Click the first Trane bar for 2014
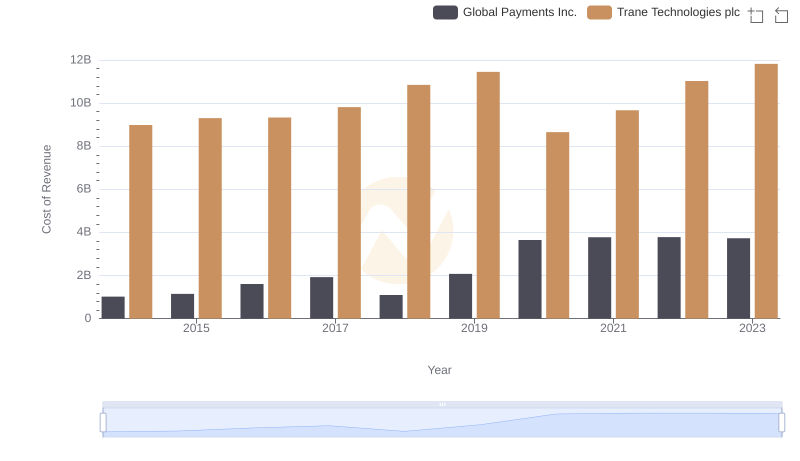Image resolution: width=800 pixels, height=461 pixels. (x=141, y=222)
